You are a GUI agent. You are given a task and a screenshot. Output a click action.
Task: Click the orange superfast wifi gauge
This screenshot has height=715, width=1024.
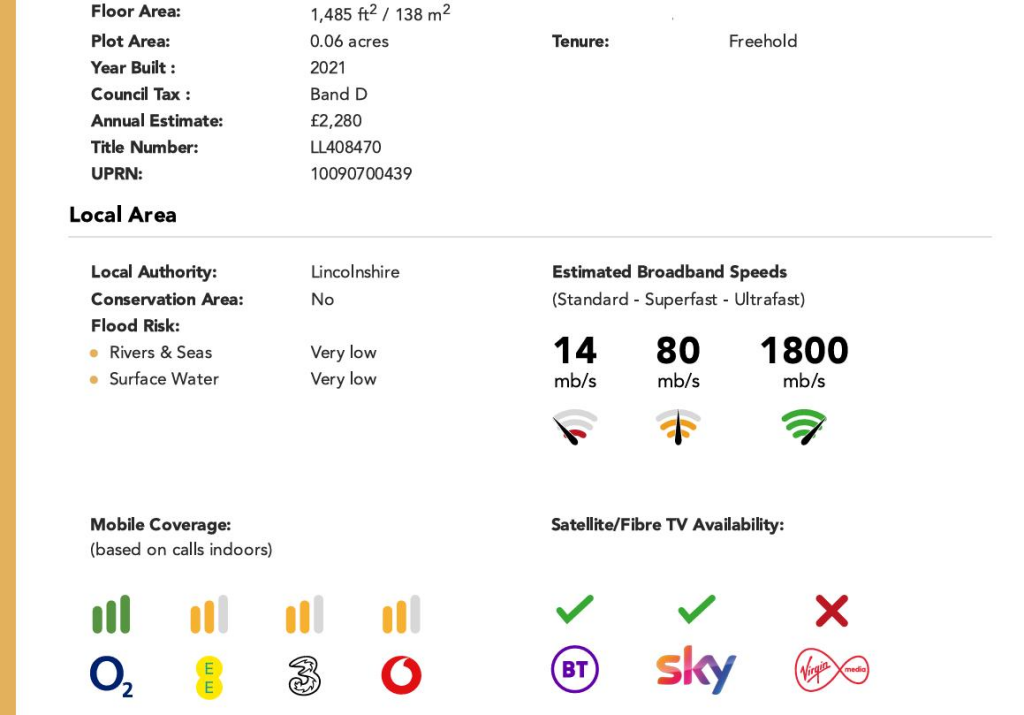coord(678,427)
